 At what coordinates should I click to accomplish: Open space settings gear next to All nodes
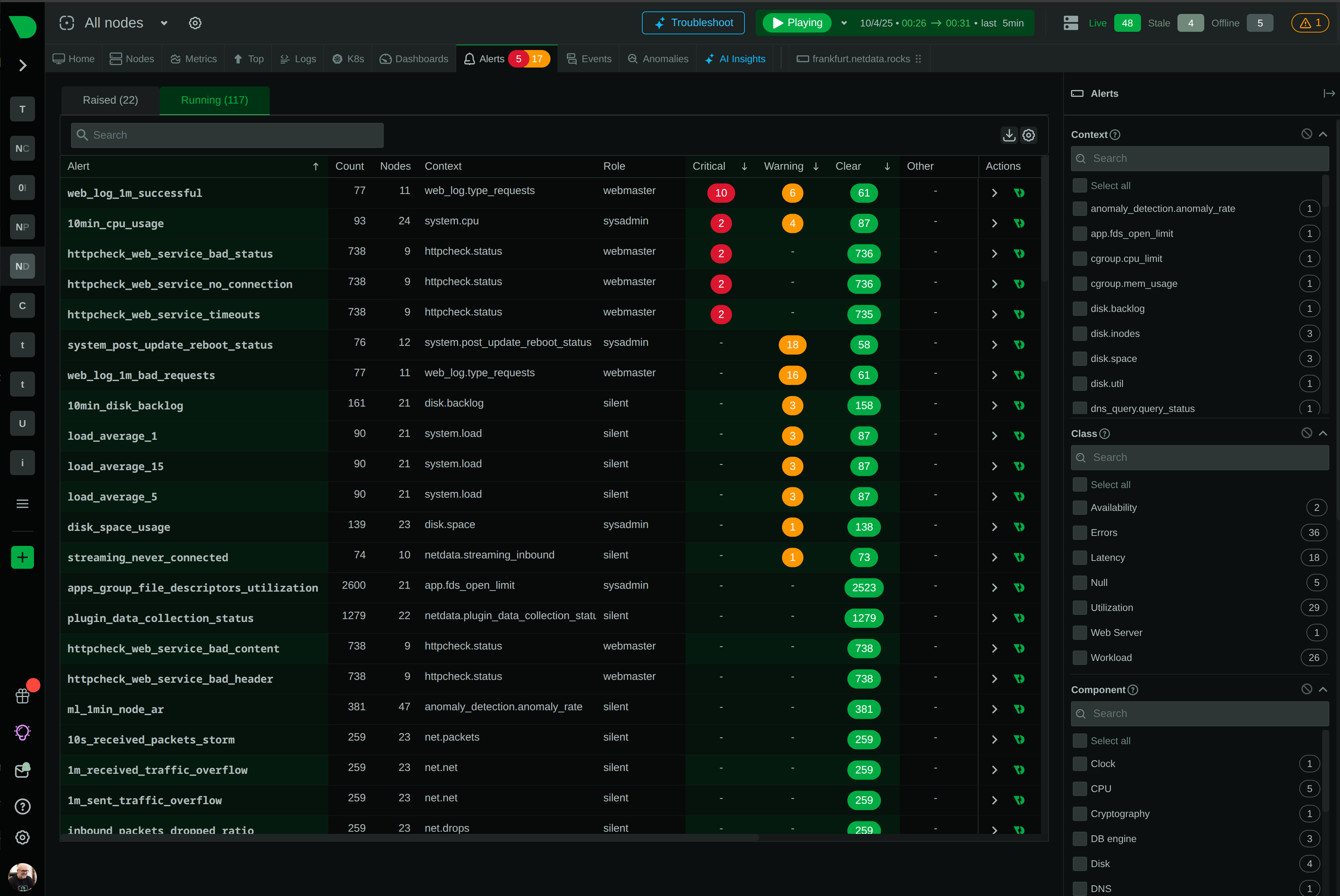tap(195, 23)
